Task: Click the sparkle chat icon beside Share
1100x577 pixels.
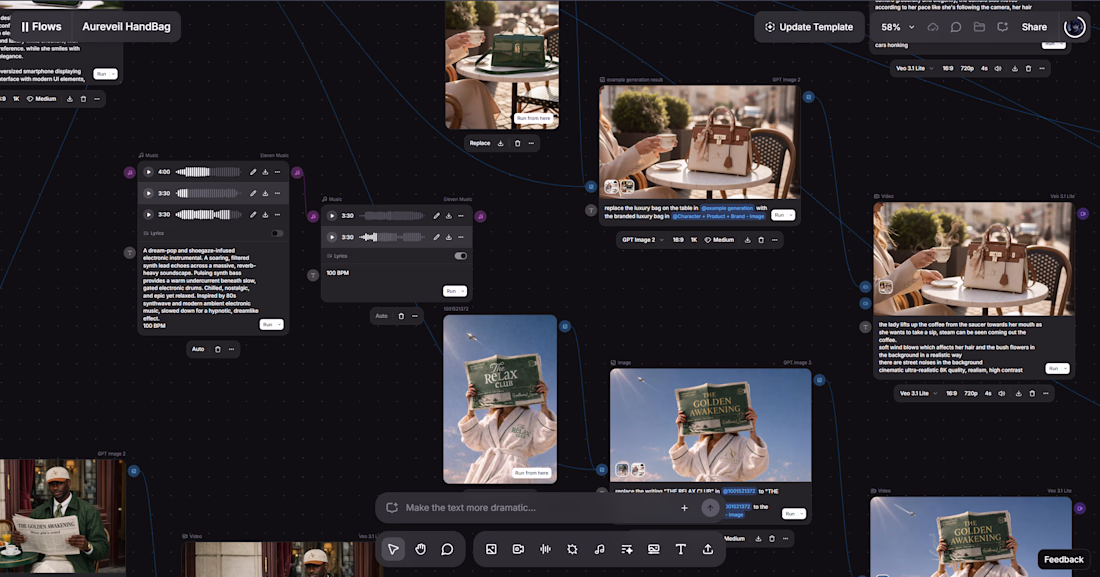Action: coord(1002,27)
